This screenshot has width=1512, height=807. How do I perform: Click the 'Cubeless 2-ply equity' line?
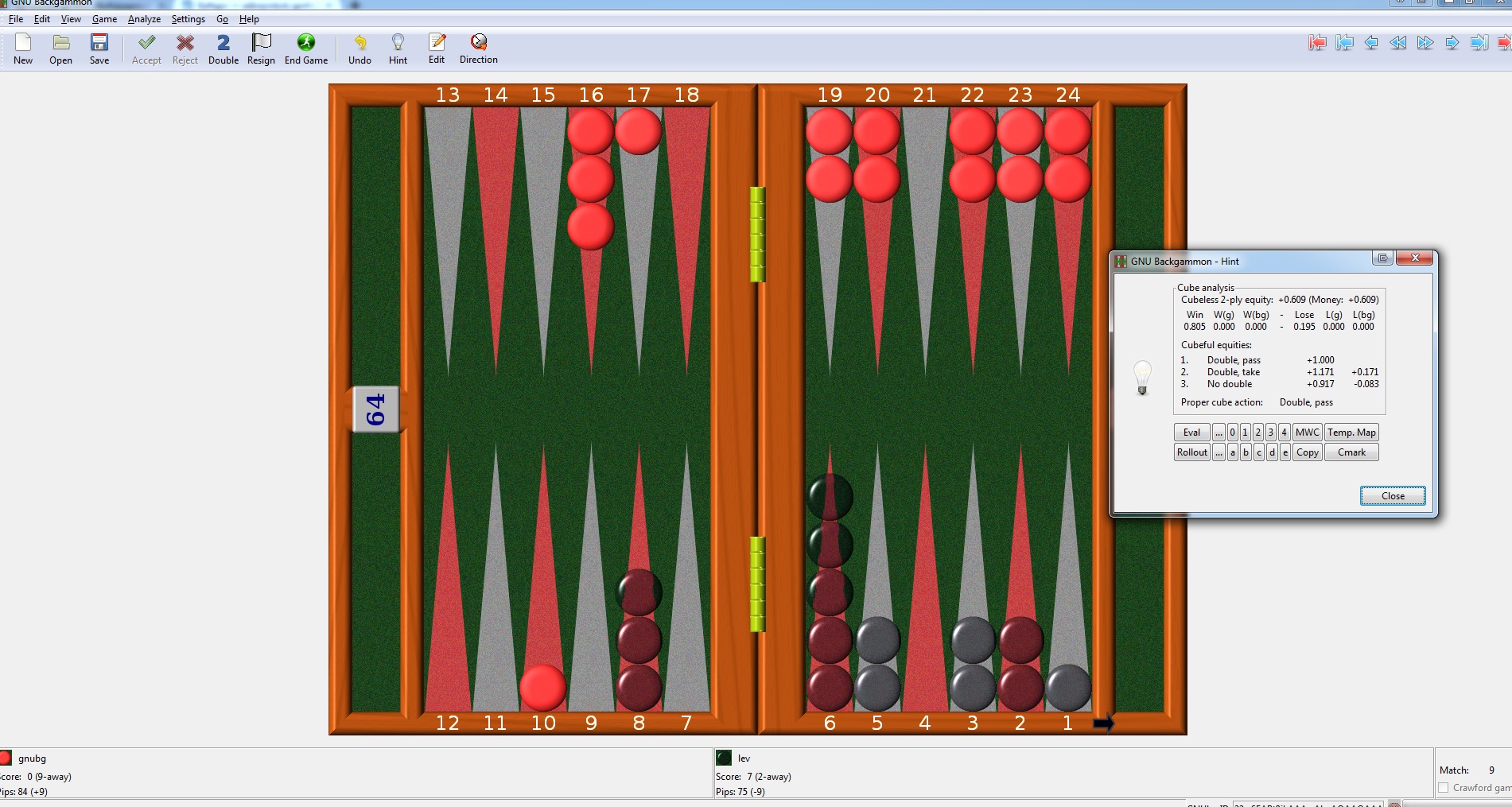1280,300
